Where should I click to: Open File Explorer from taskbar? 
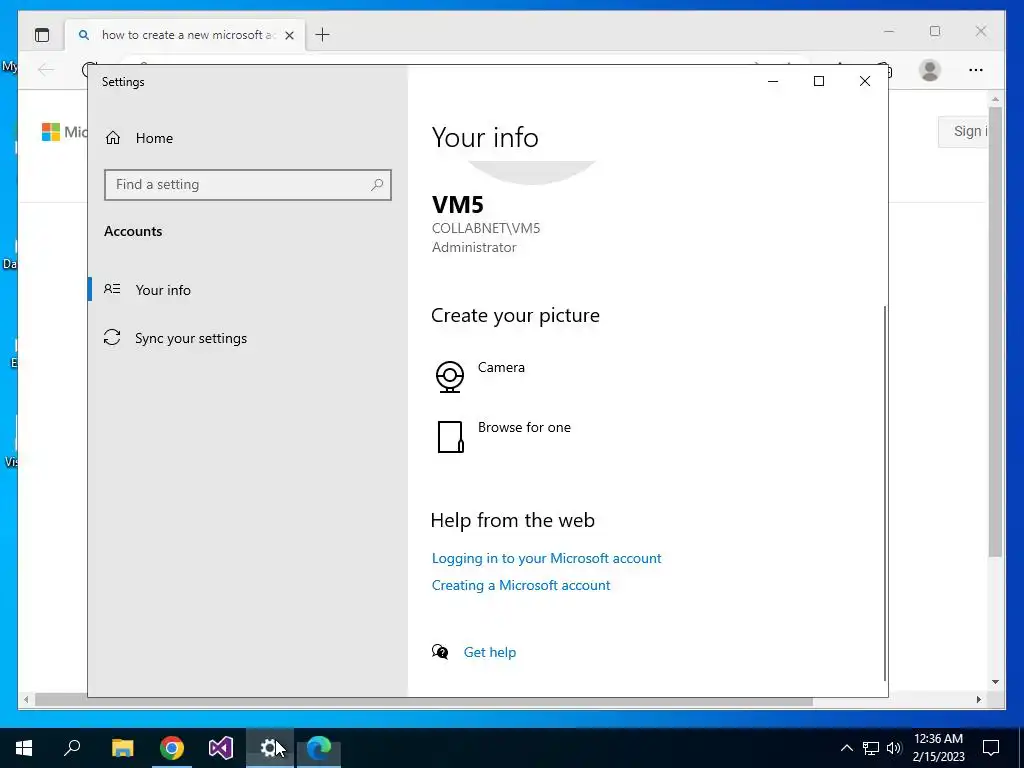[x=122, y=748]
